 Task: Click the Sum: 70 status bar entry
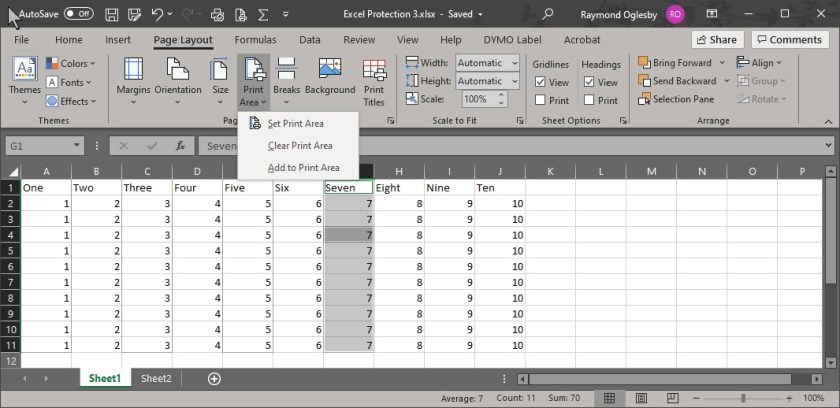(x=564, y=398)
